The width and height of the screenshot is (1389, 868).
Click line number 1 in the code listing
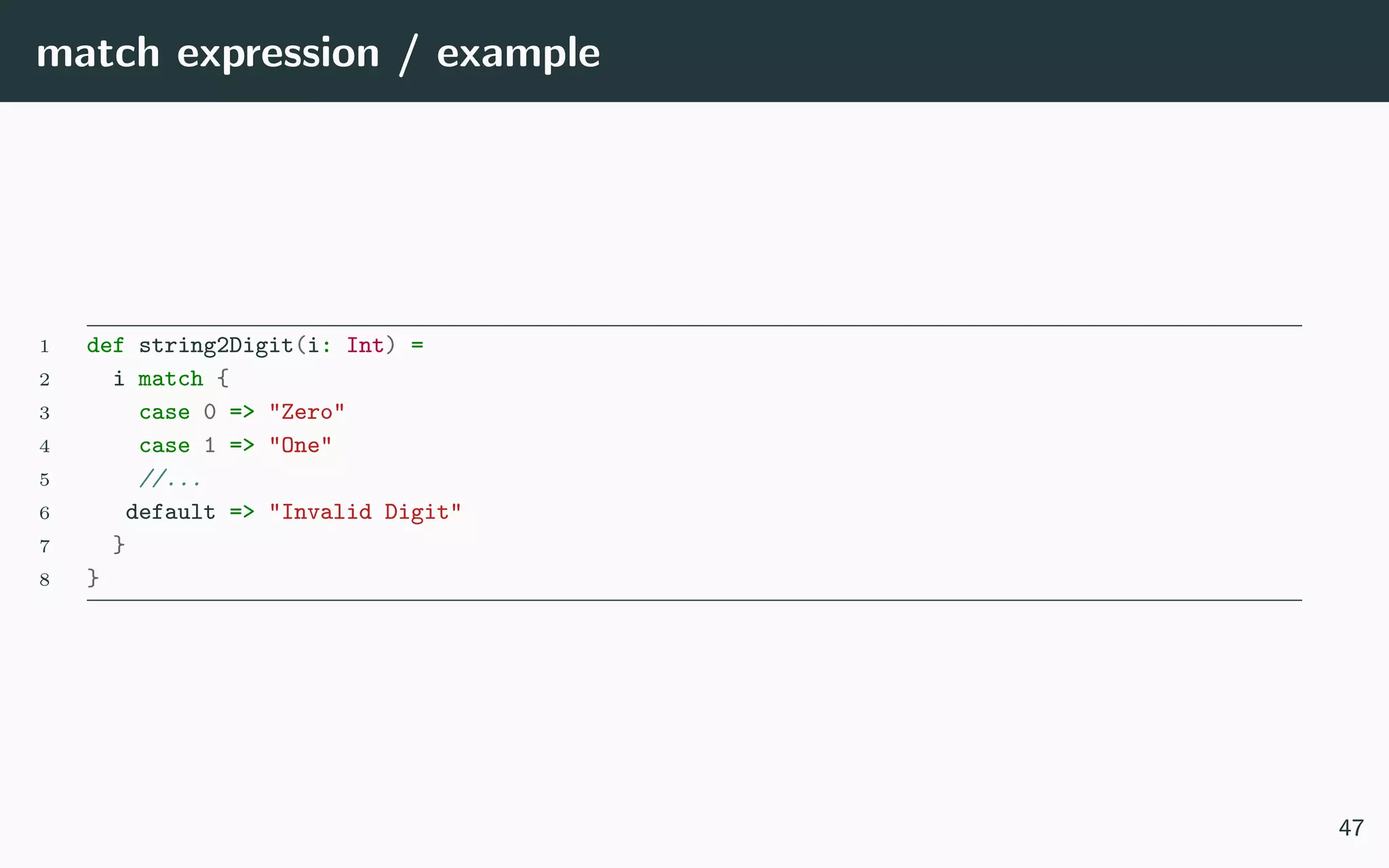coord(45,347)
